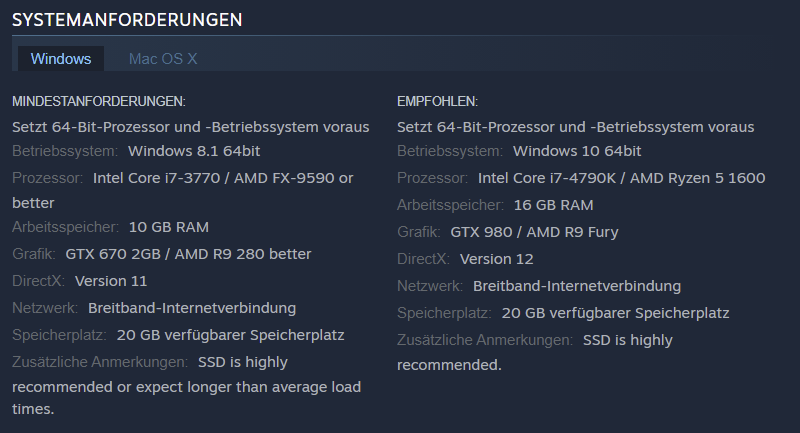Switch to the Windows tab

pos(61,59)
